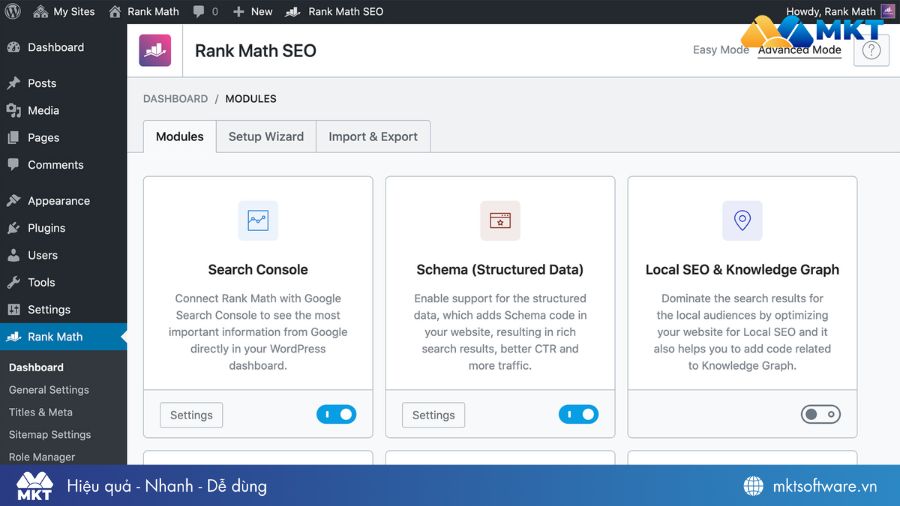Open the comments bubble icon
The image size is (900, 506).
199,11
